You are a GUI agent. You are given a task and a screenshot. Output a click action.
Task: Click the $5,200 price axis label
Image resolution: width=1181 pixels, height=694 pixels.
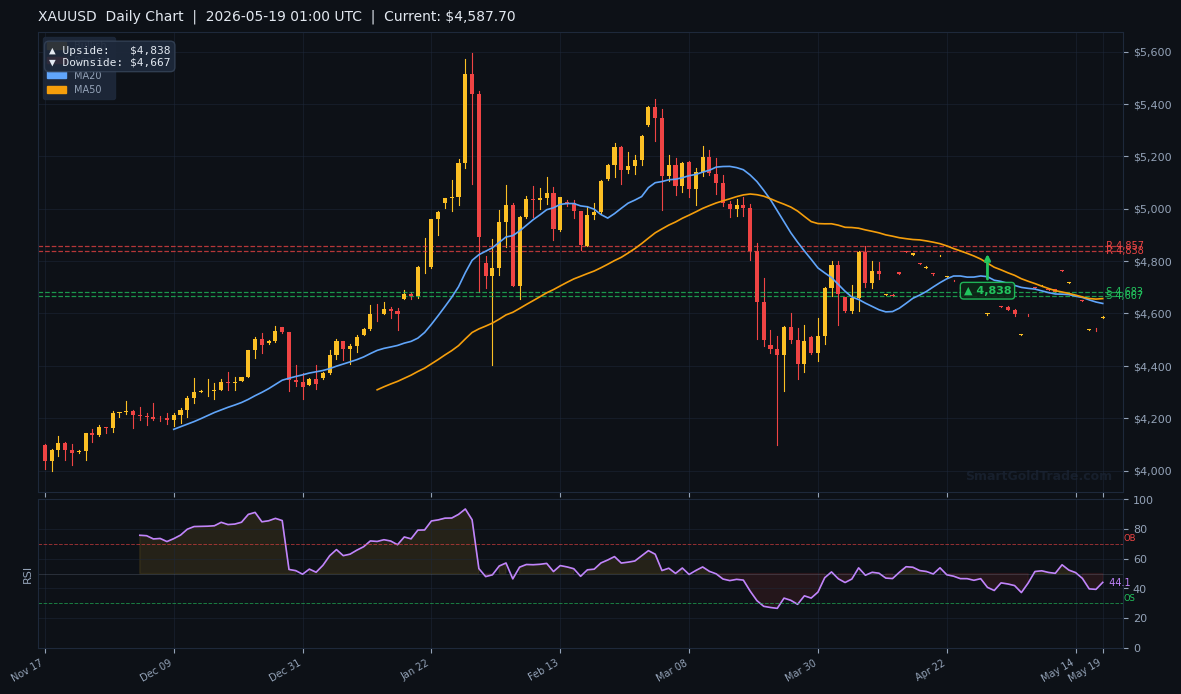(1152, 157)
